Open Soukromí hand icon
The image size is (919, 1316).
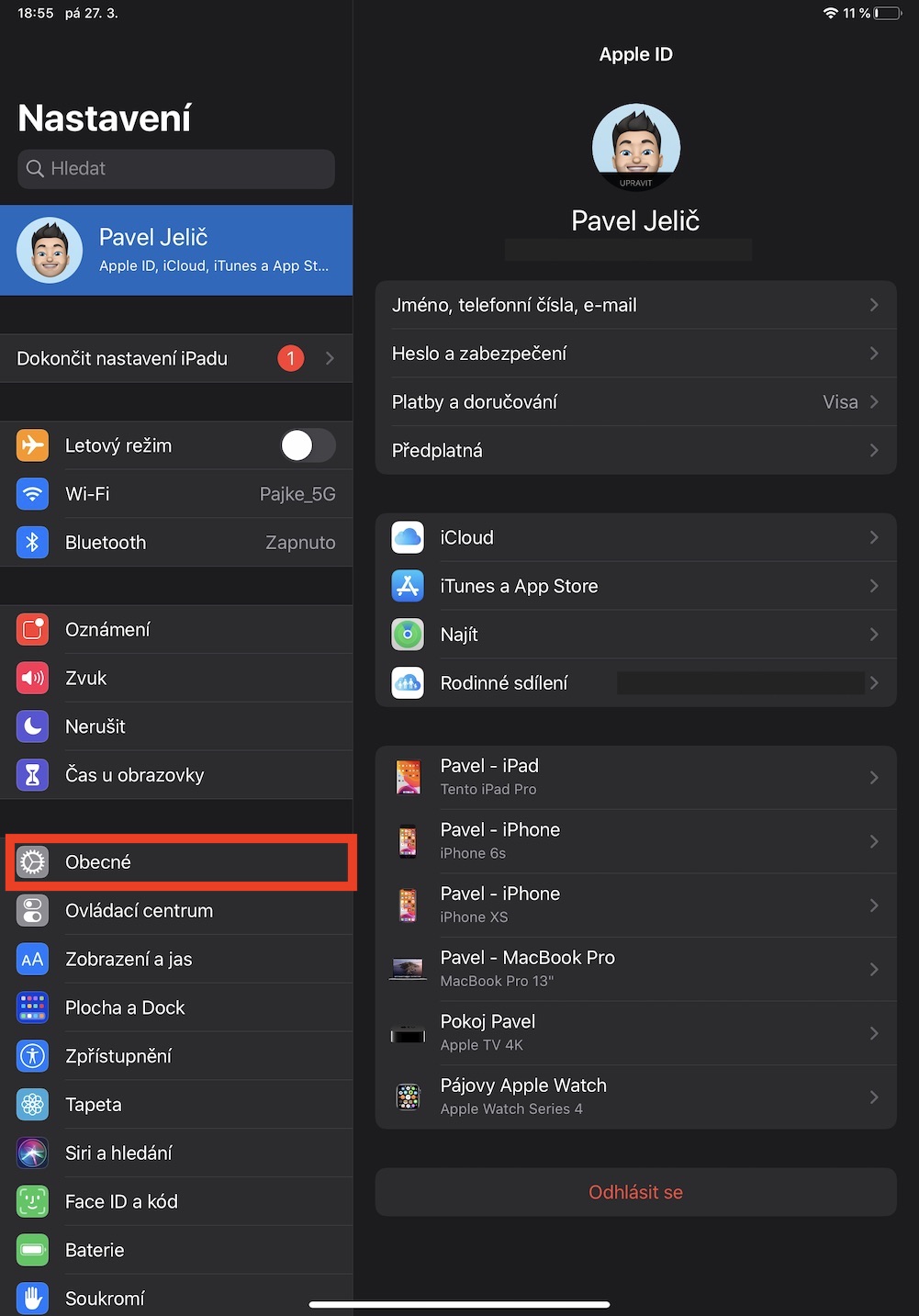tap(32, 1299)
